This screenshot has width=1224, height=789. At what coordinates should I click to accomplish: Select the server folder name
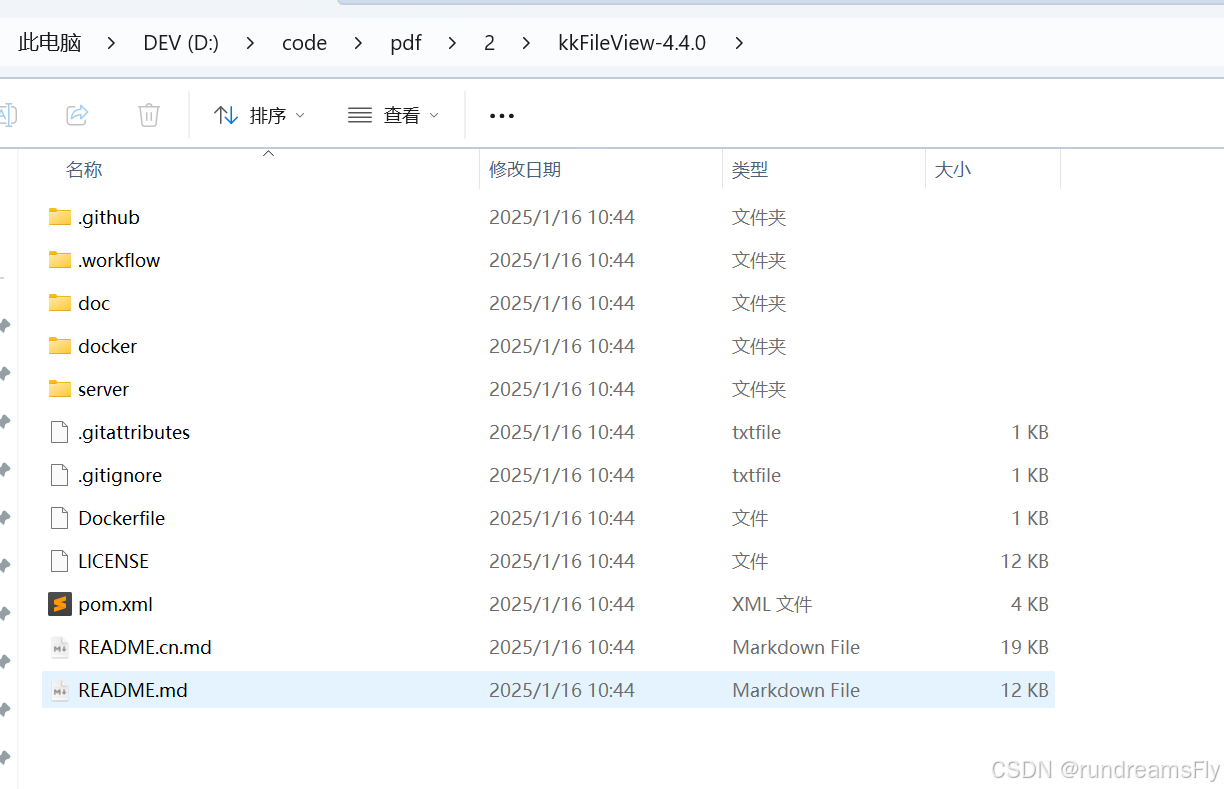pos(103,389)
